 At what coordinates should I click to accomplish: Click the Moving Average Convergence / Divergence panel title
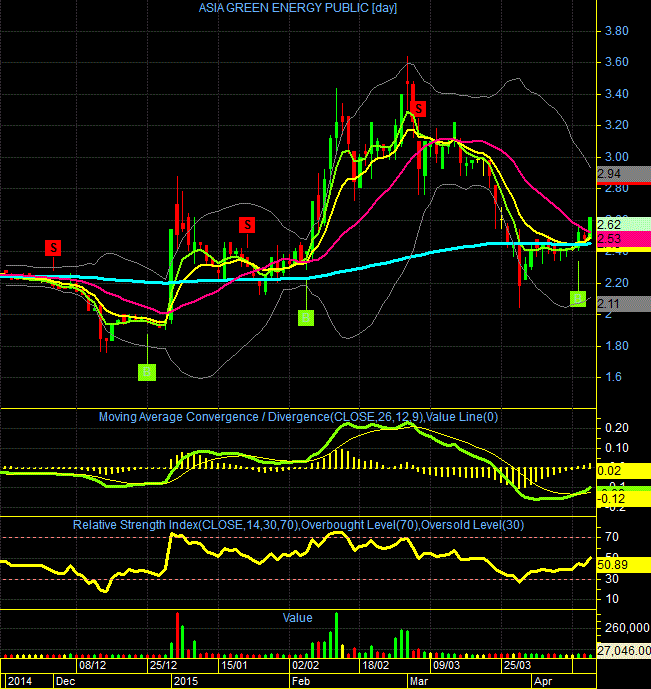click(x=298, y=417)
